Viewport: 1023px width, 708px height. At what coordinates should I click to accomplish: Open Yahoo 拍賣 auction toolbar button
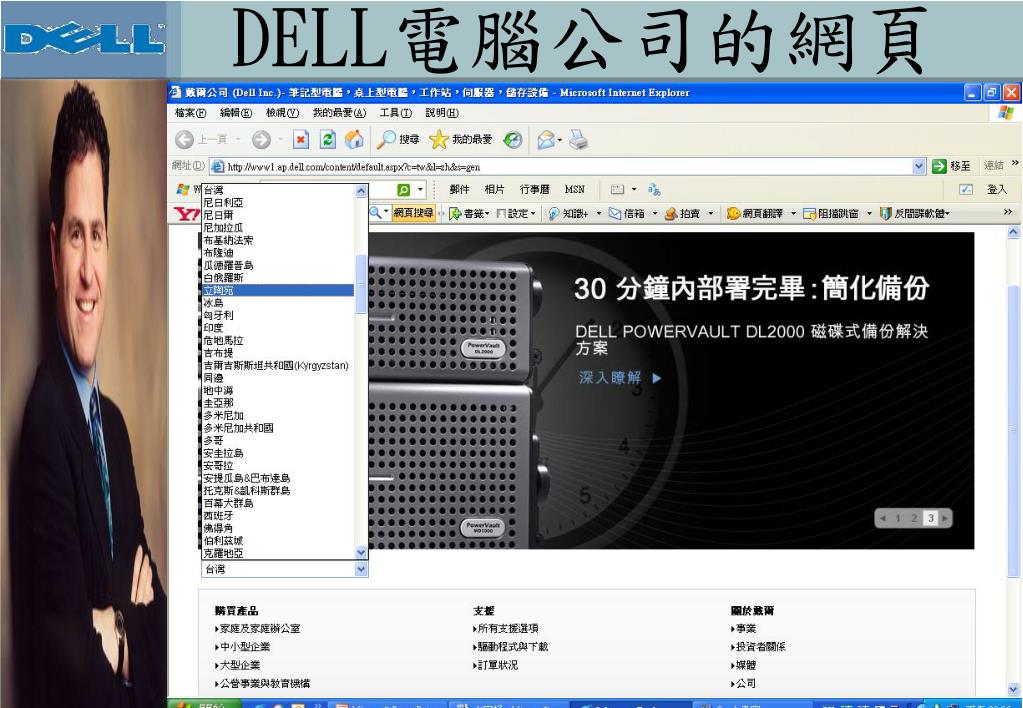point(682,213)
